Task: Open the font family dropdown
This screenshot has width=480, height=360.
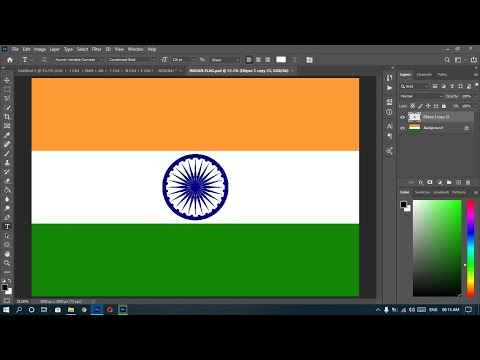Action: (x=79, y=60)
